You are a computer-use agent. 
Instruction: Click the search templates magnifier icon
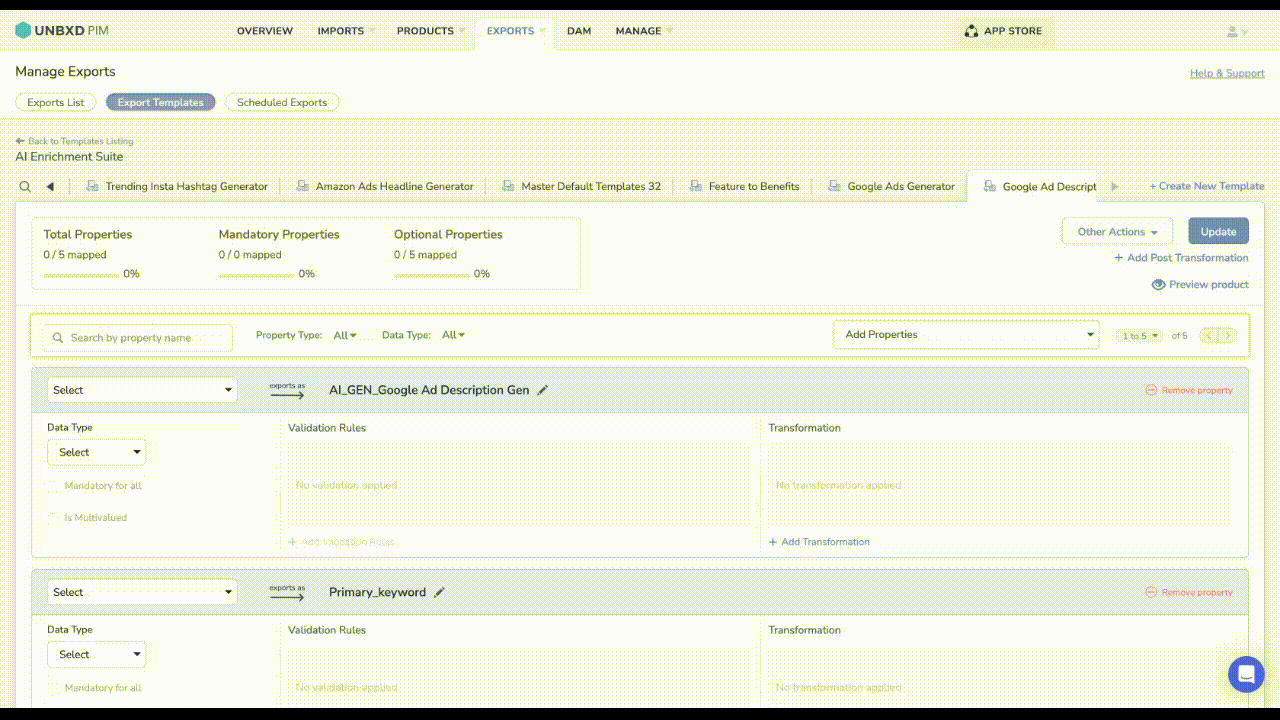(x=25, y=186)
